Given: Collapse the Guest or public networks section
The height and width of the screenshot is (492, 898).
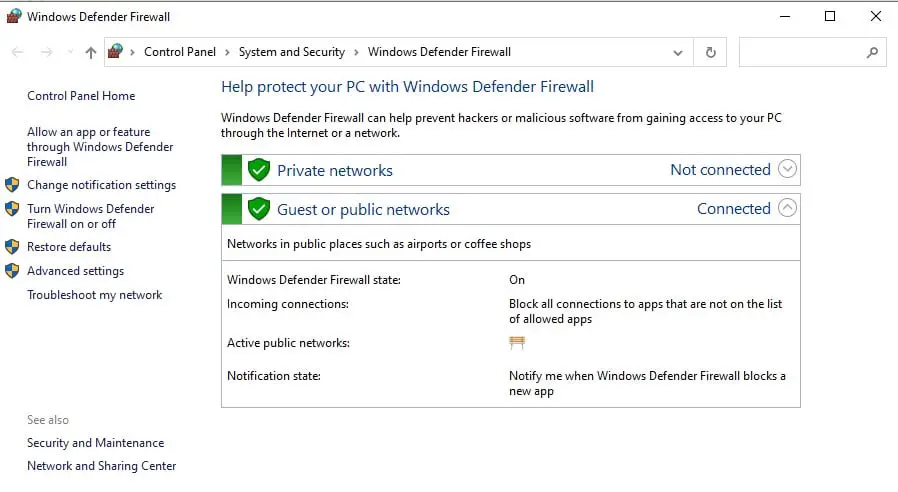Looking at the screenshot, I should (x=787, y=208).
